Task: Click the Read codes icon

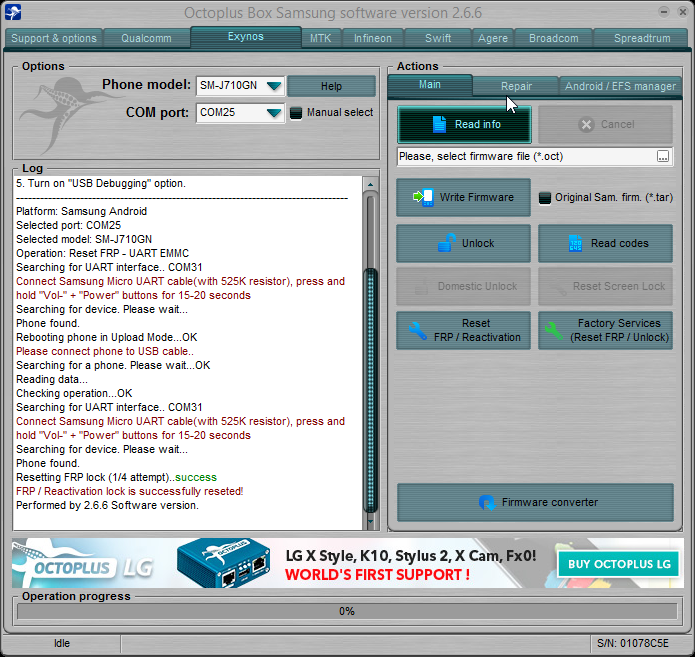Action: pos(575,243)
